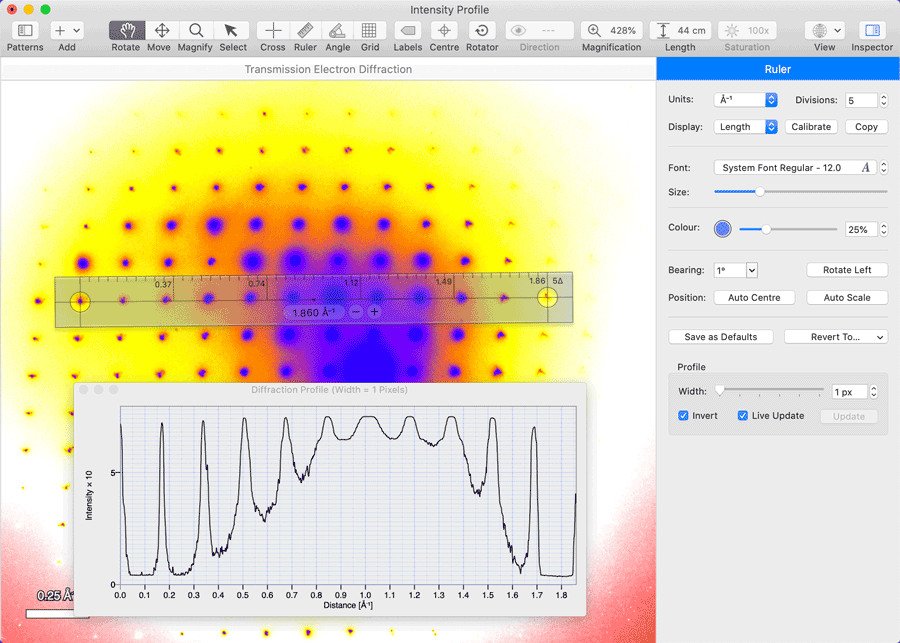
Task: Click the blue ruler colour swatch
Action: (723, 229)
